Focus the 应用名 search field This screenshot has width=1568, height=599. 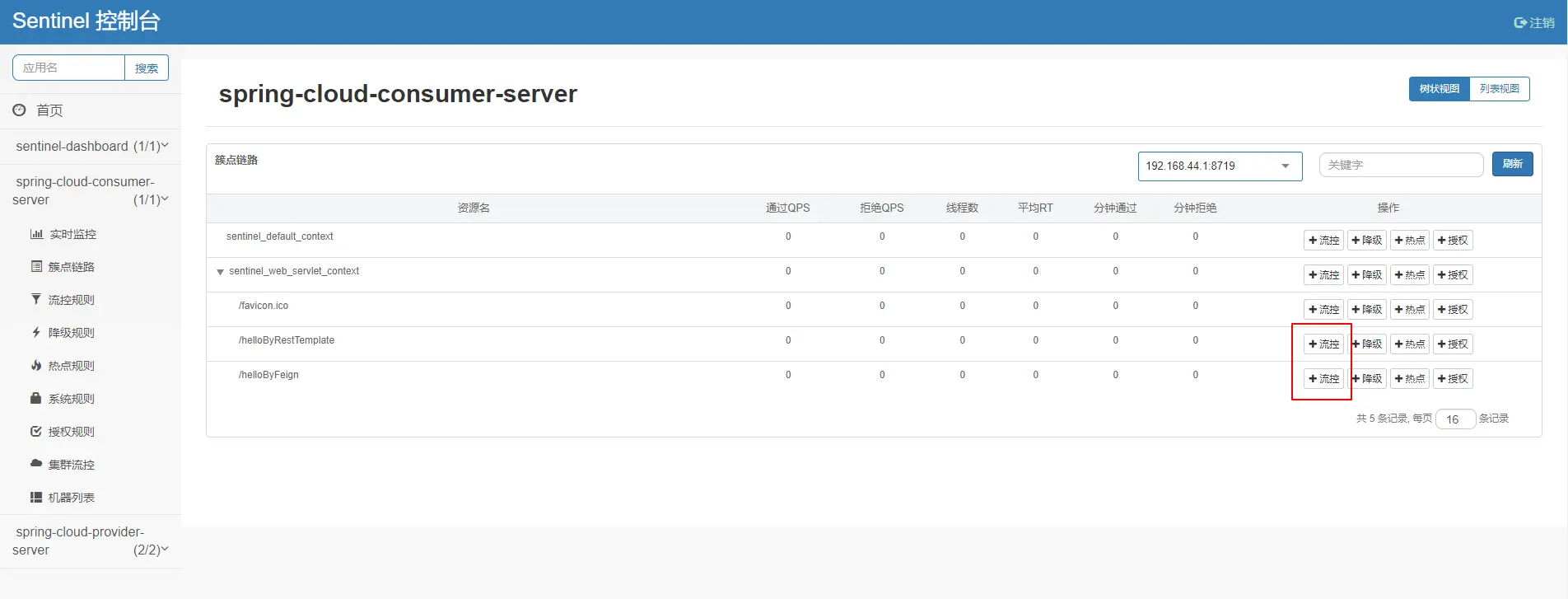click(x=68, y=68)
